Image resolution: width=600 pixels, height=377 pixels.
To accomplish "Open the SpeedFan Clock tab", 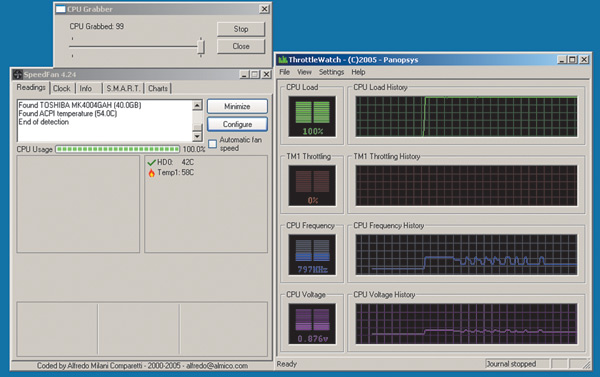I will point(62,88).
